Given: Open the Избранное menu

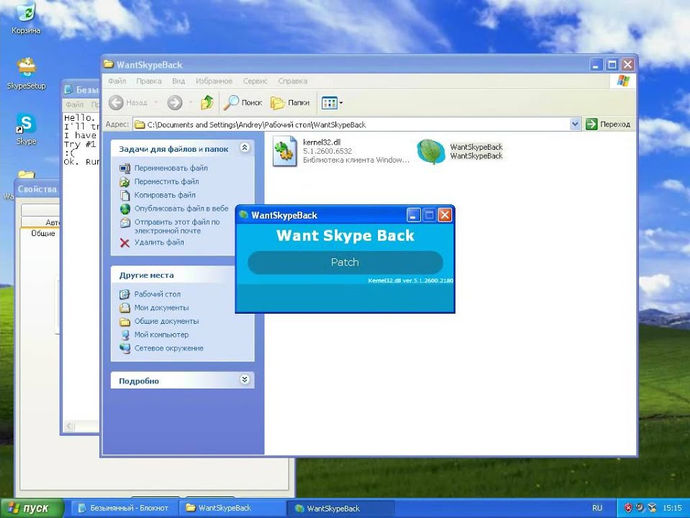Looking at the screenshot, I should tap(214, 81).
